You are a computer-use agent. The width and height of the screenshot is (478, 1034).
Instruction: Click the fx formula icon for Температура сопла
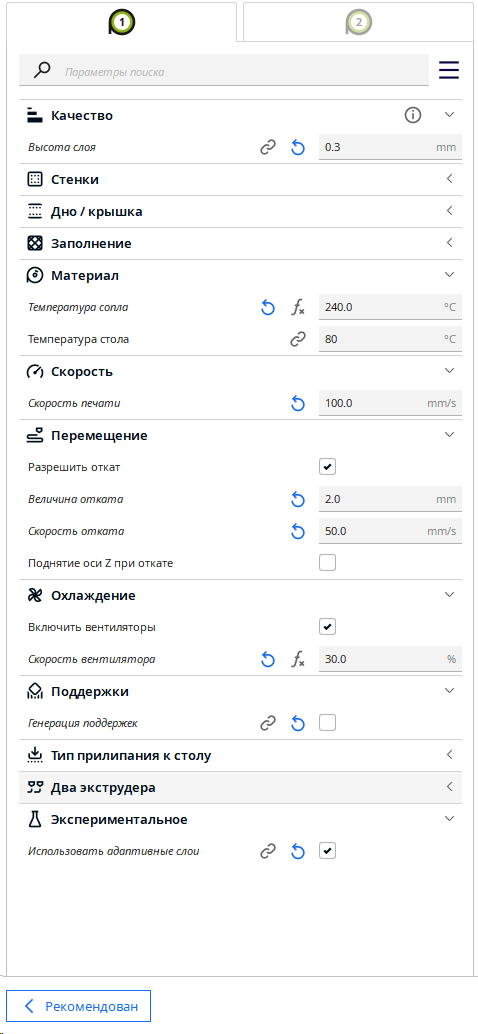(298, 307)
